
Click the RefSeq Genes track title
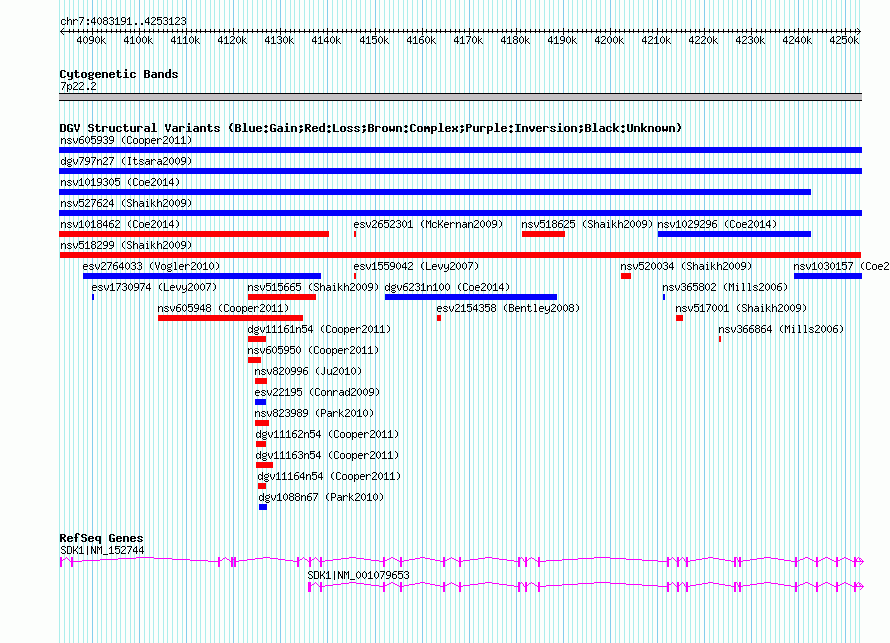pos(101,538)
